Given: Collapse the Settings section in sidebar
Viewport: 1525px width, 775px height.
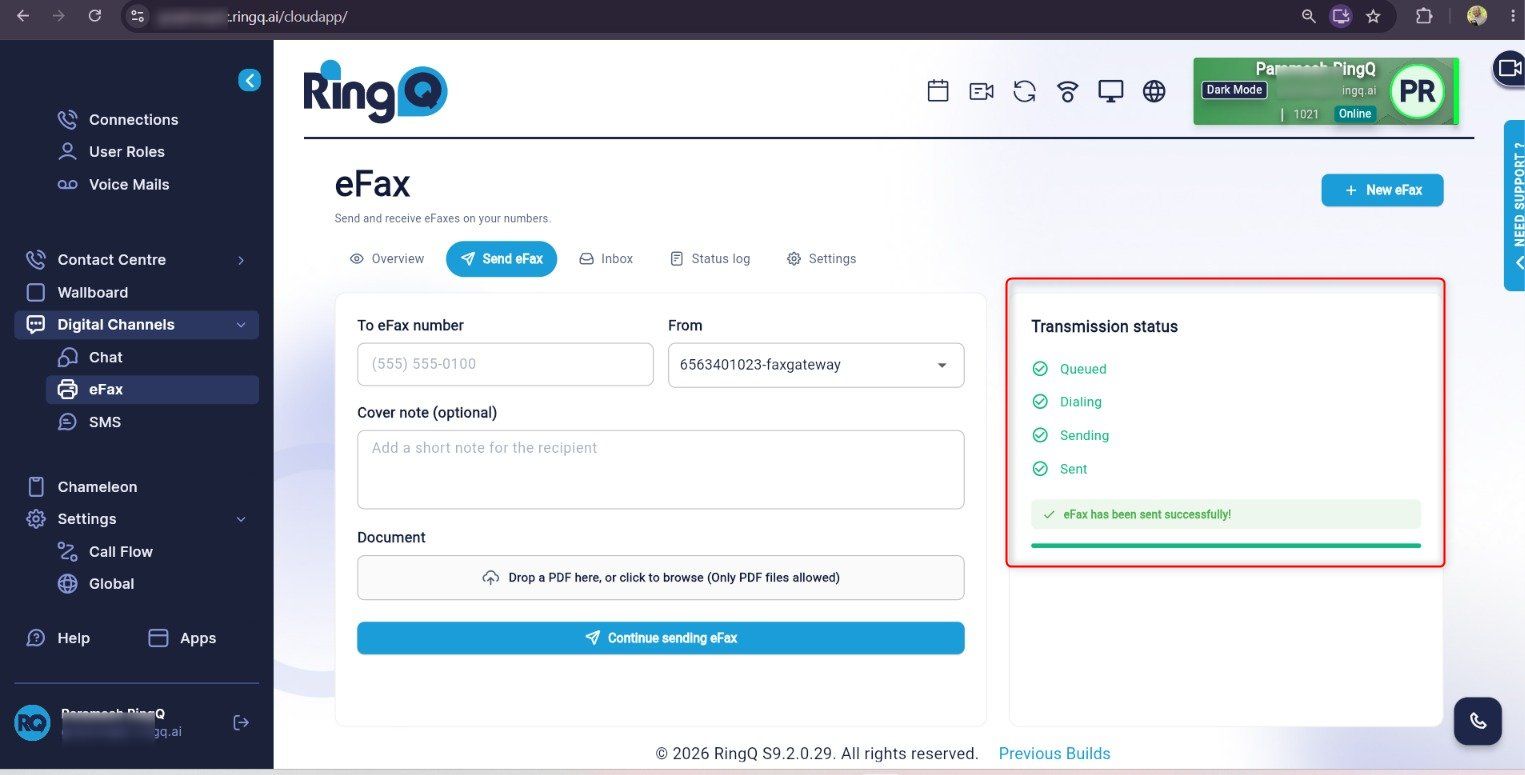Looking at the screenshot, I should 136,519.
